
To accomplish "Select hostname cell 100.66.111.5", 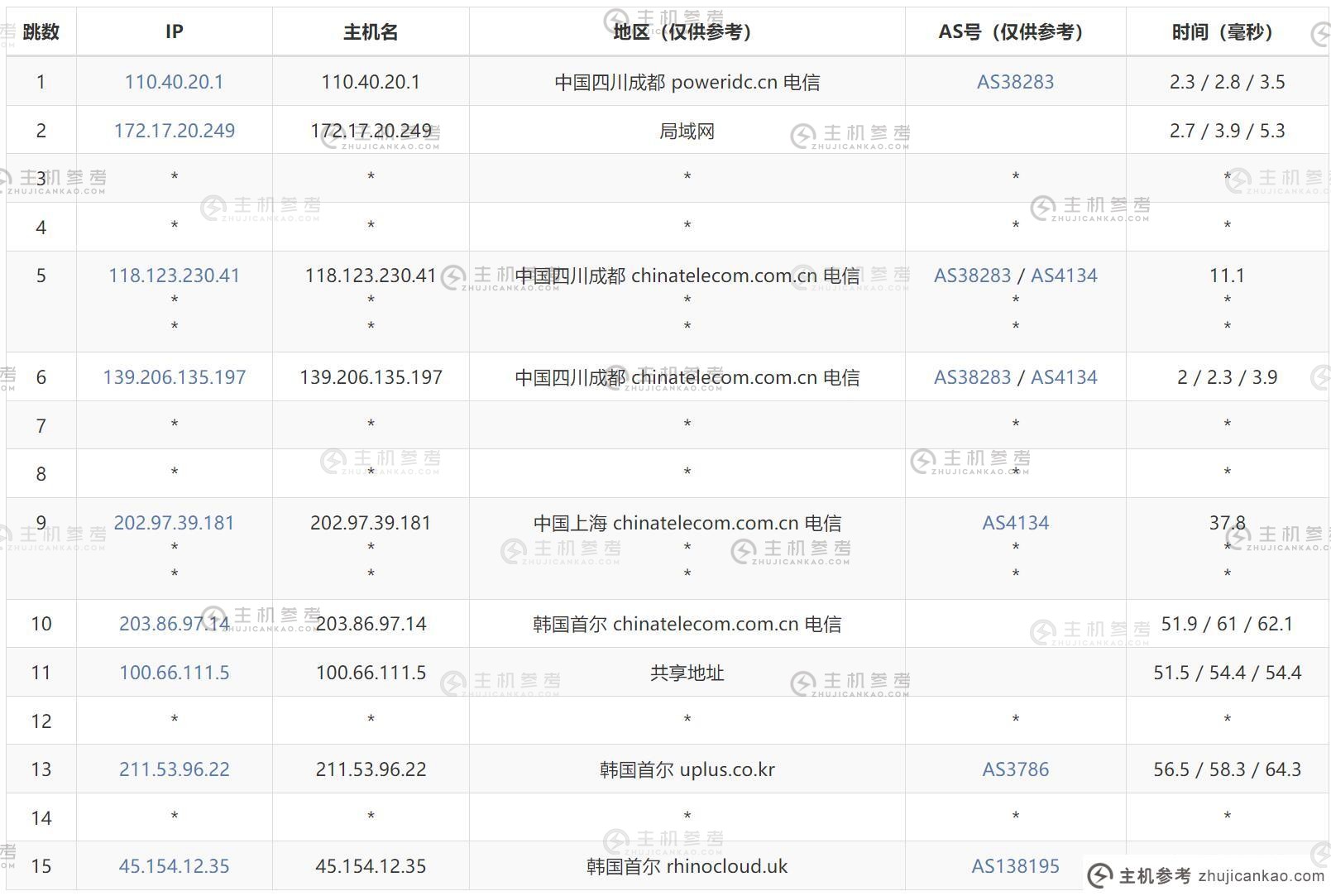I will (x=371, y=673).
